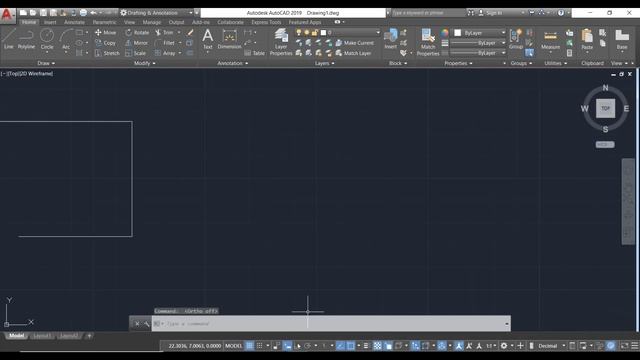
Task: Click the search keyword field in title bar
Action: point(427,13)
